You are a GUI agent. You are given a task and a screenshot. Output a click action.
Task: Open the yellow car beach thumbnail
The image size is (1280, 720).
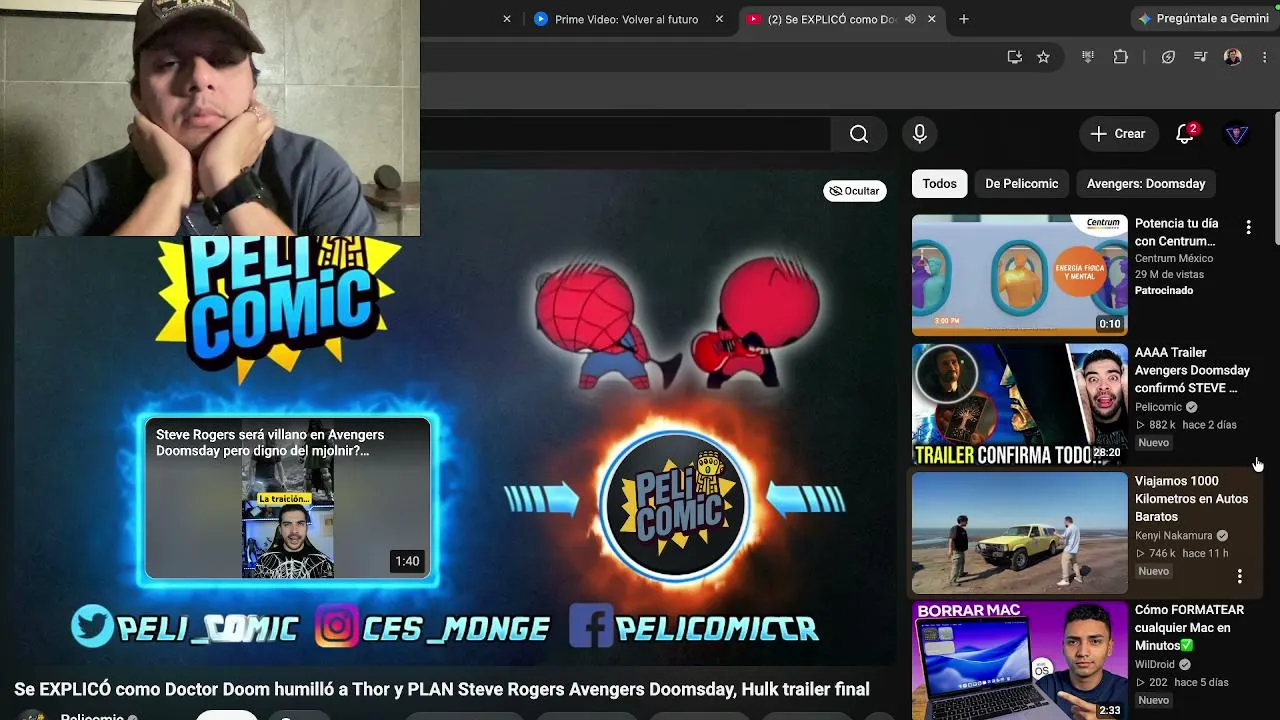(x=1019, y=533)
